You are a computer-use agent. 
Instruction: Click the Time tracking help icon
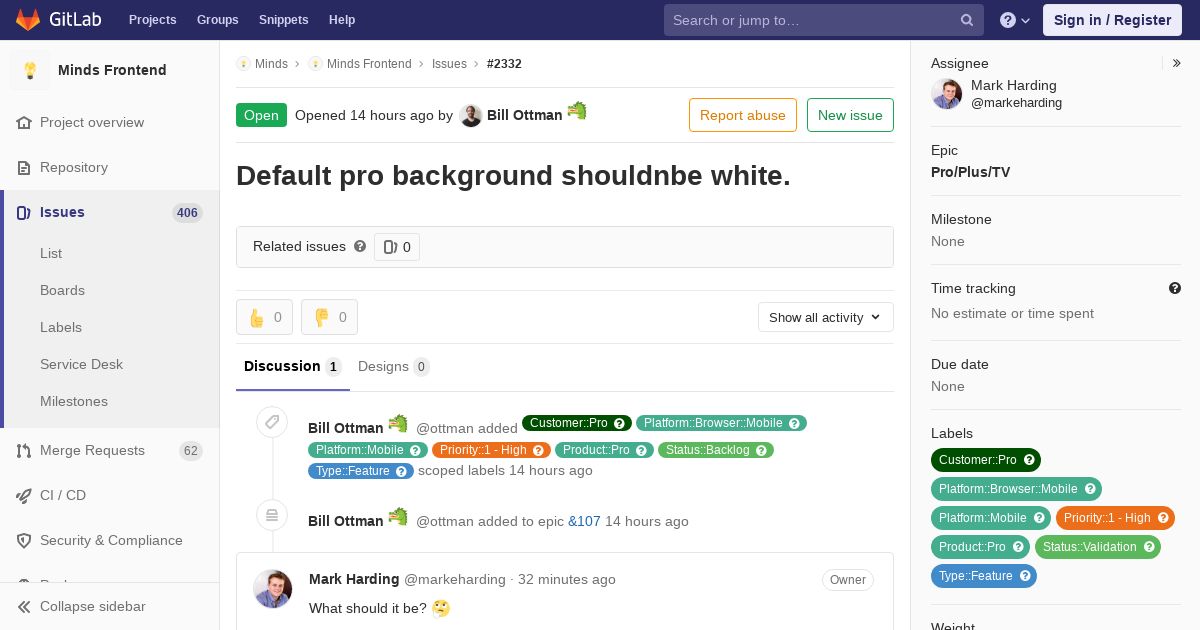click(x=1175, y=288)
